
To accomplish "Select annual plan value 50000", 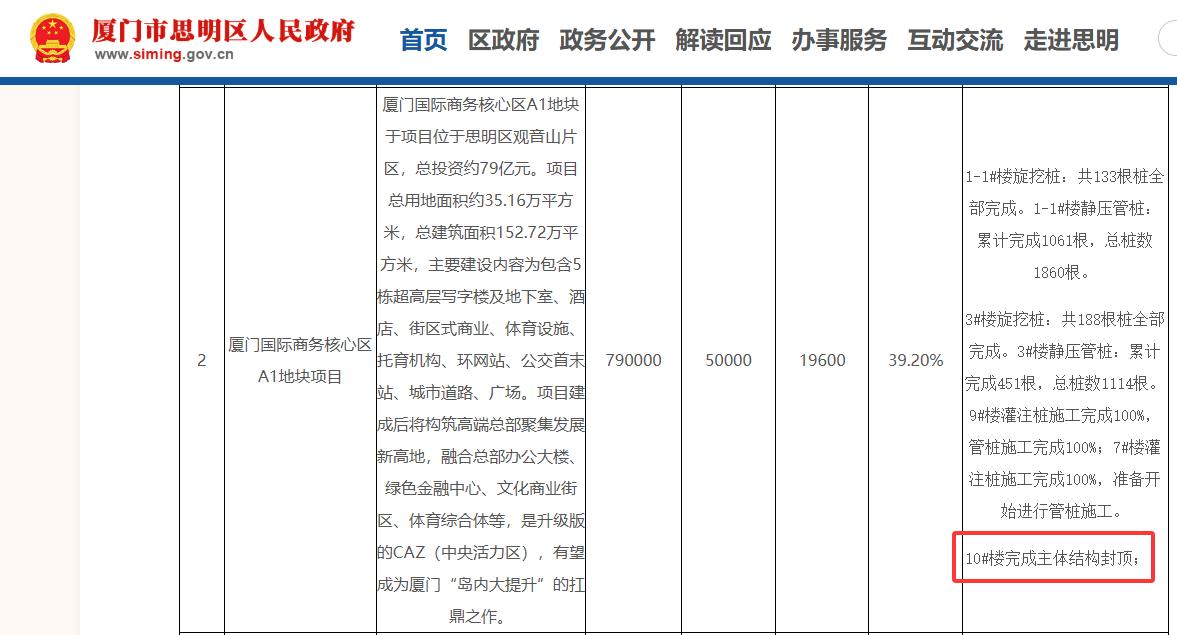I will (x=728, y=360).
